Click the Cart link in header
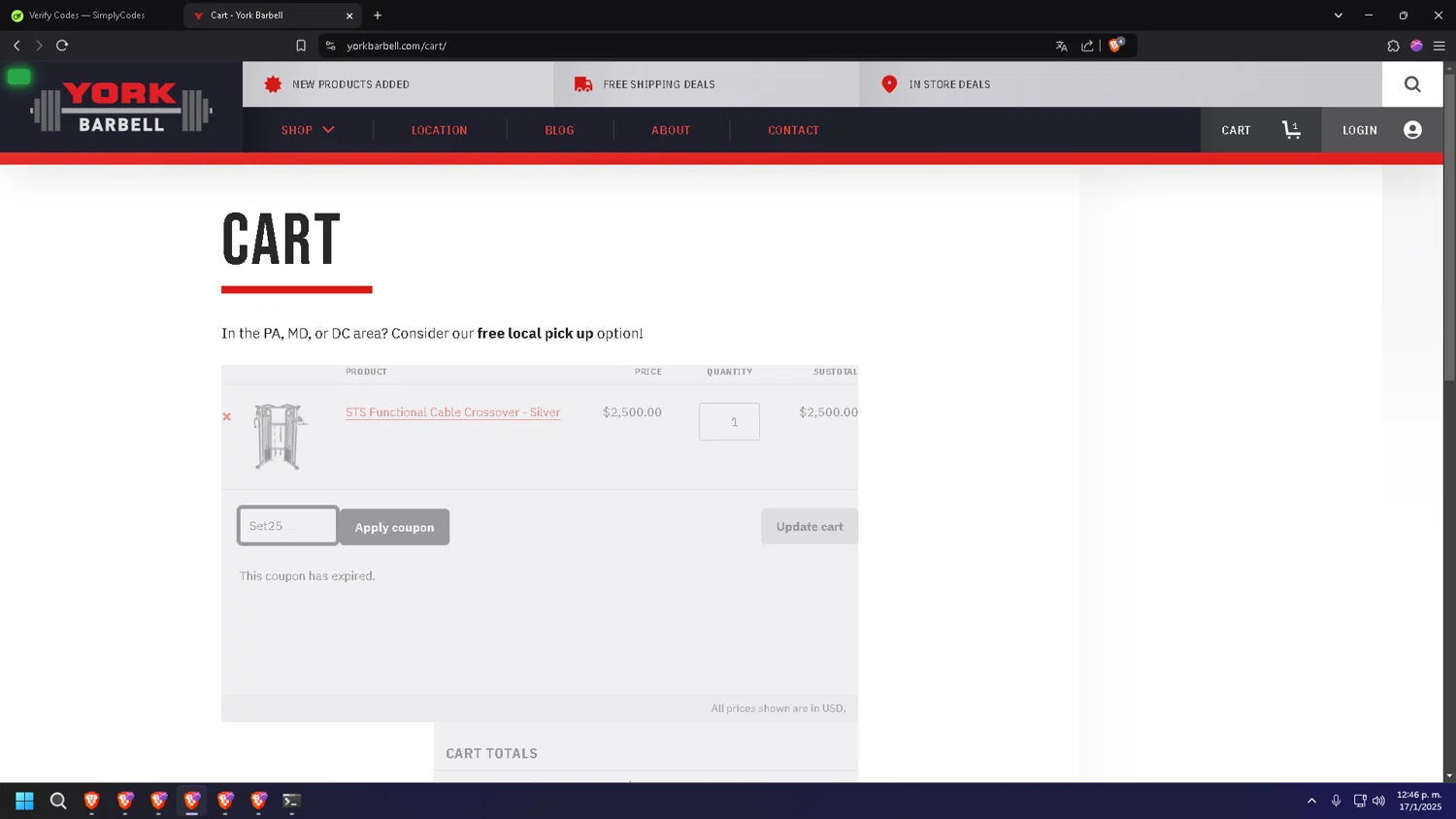 (x=1236, y=130)
